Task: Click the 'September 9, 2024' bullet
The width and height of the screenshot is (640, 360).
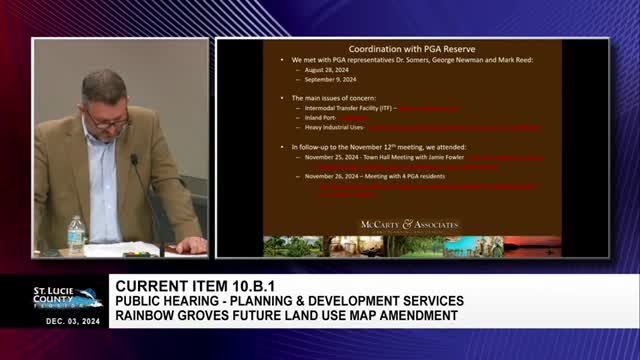Action: coord(330,80)
